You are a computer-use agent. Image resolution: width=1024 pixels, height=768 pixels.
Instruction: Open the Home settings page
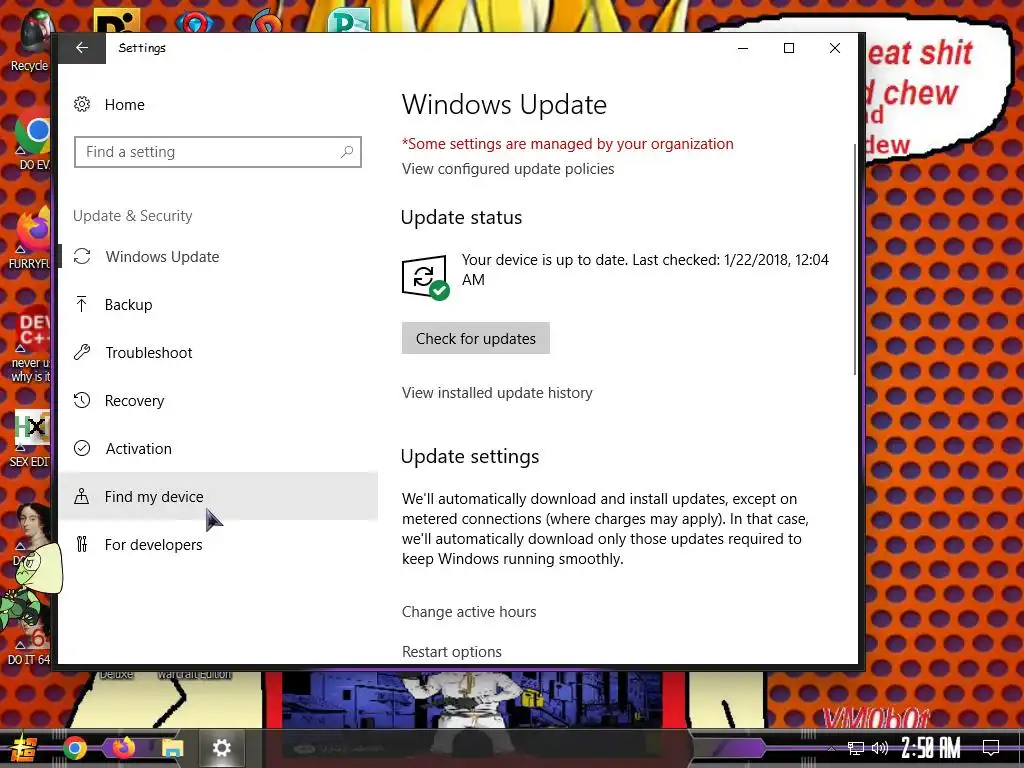(x=125, y=104)
